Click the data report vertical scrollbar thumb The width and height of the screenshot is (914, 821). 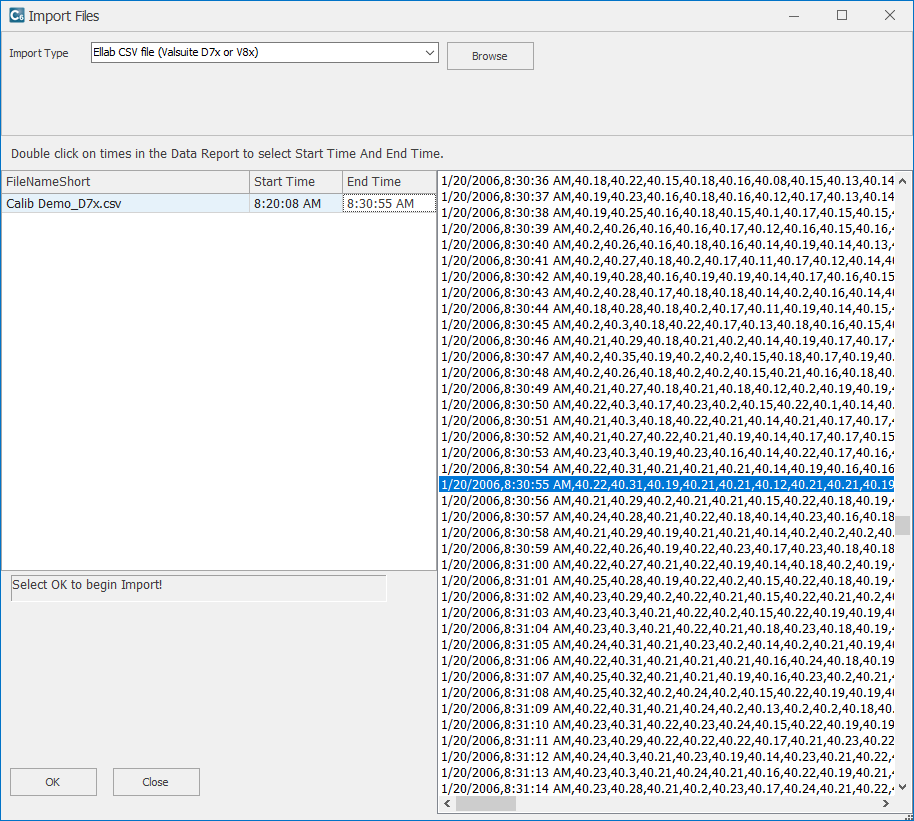coord(902,526)
